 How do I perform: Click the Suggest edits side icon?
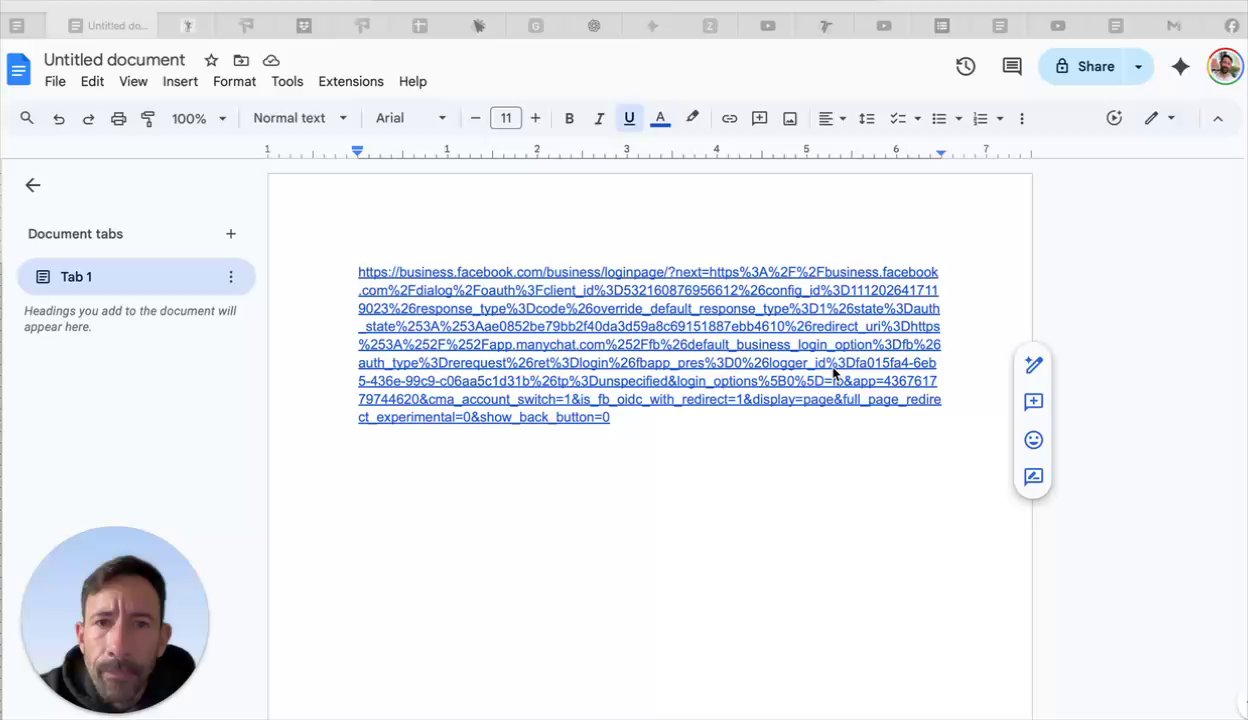coord(1033,365)
